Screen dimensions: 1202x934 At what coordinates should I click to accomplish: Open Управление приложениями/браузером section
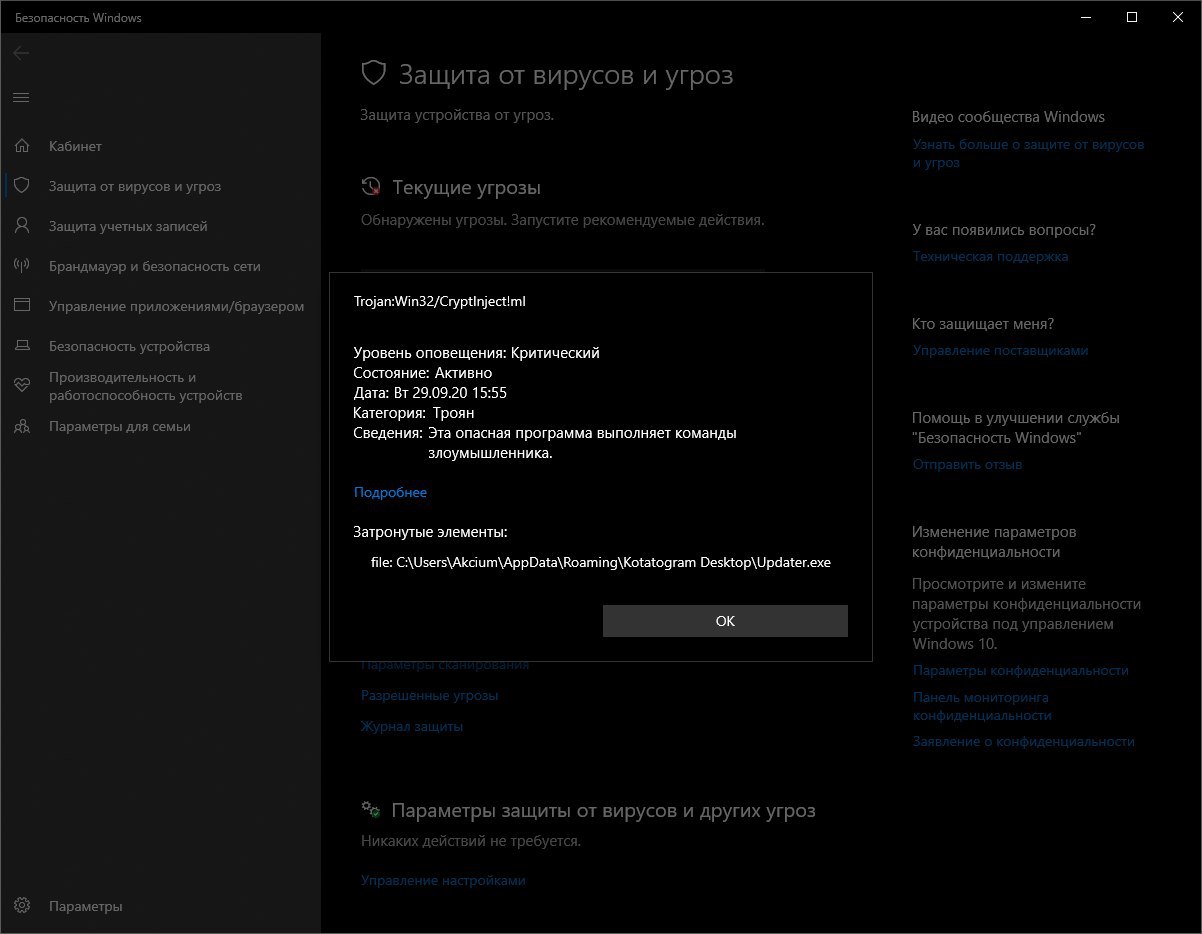click(x=176, y=306)
